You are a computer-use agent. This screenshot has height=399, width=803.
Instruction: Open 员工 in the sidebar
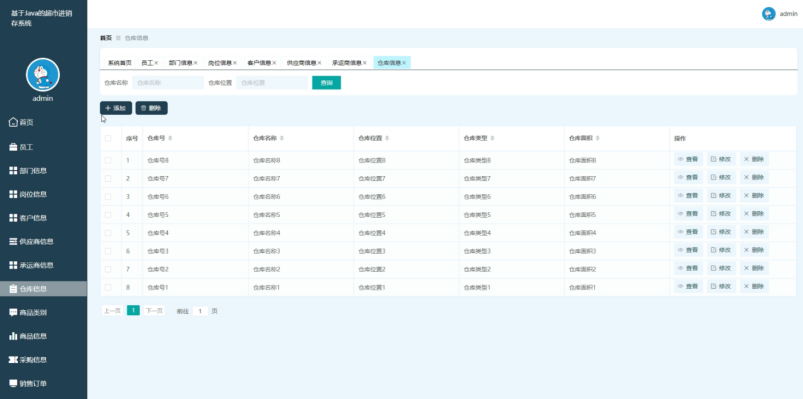click(x=21, y=147)
